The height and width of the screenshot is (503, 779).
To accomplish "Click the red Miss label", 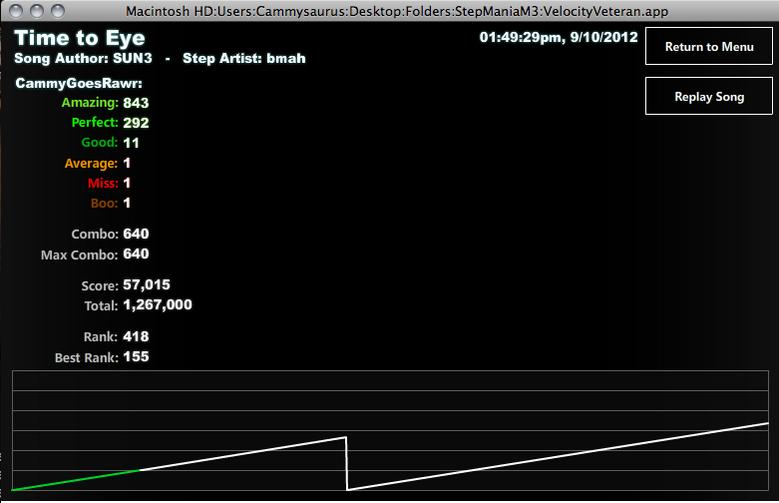I will point(103,183).
